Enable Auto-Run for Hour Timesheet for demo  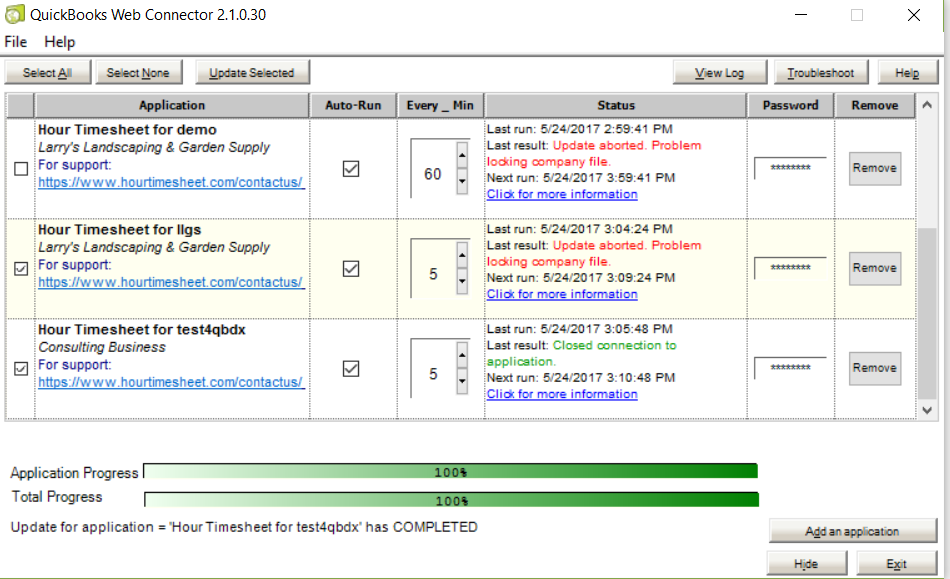(350, 168)
